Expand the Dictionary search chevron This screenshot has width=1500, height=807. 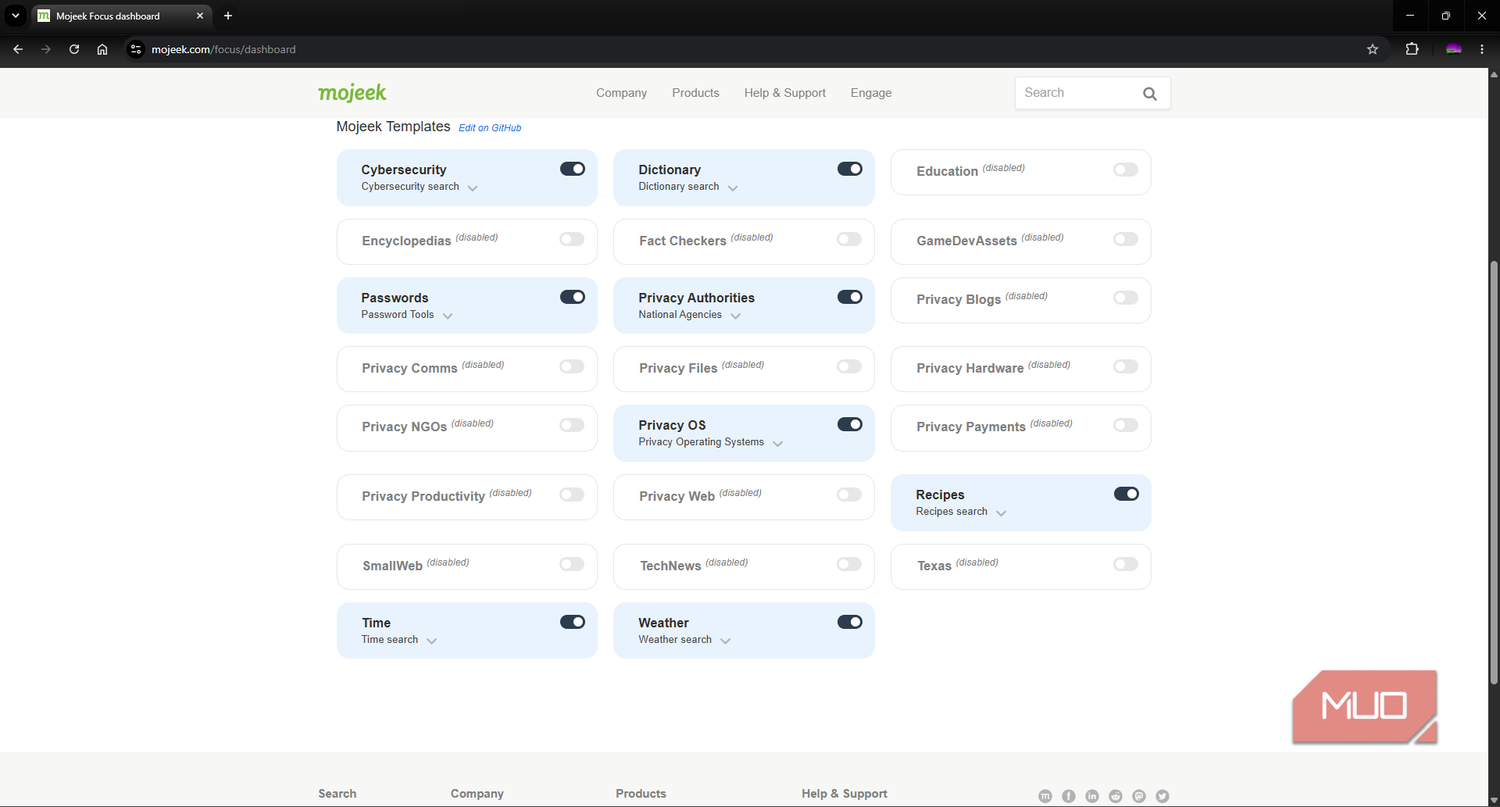tap(733, 188)
